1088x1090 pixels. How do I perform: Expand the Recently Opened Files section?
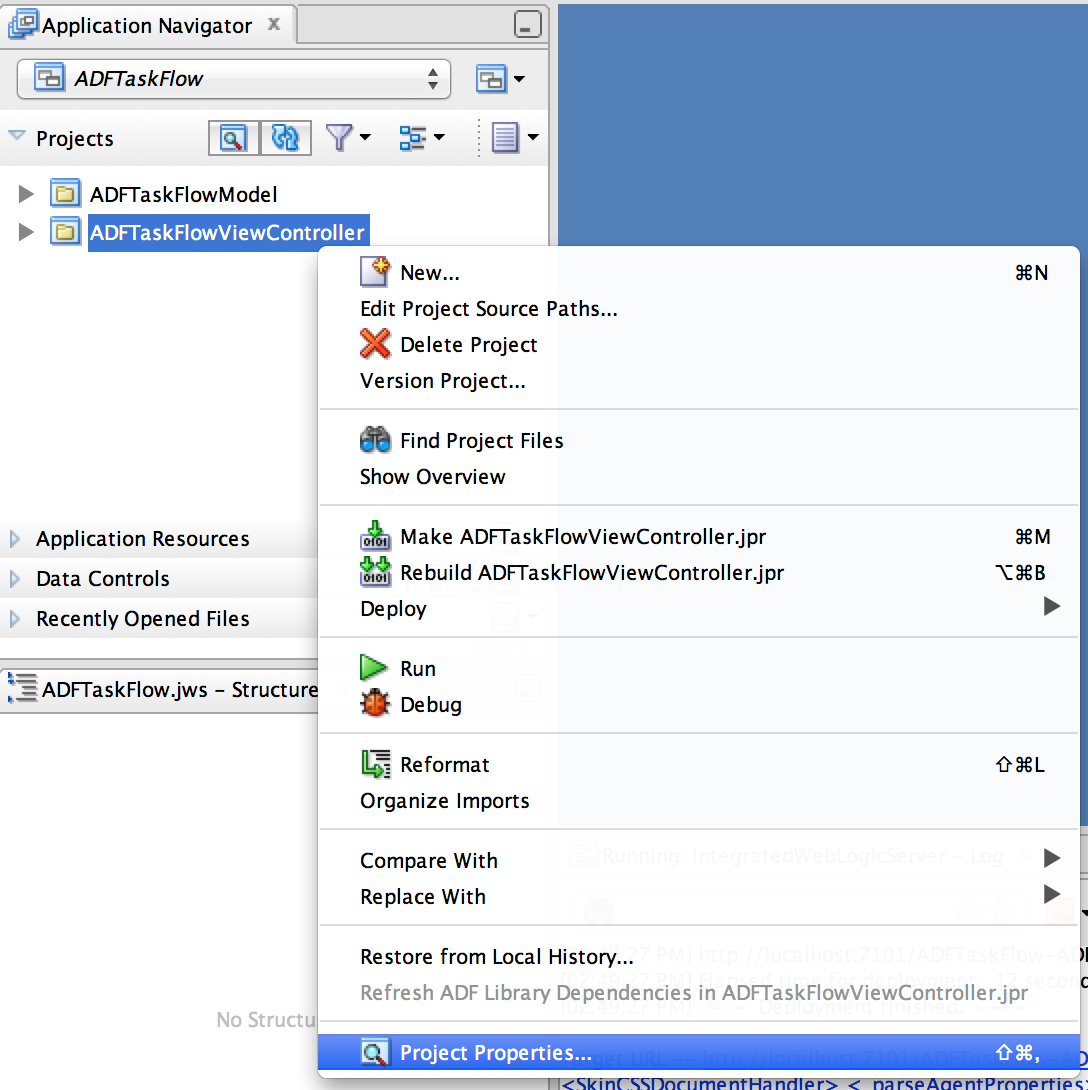[15, 619]
